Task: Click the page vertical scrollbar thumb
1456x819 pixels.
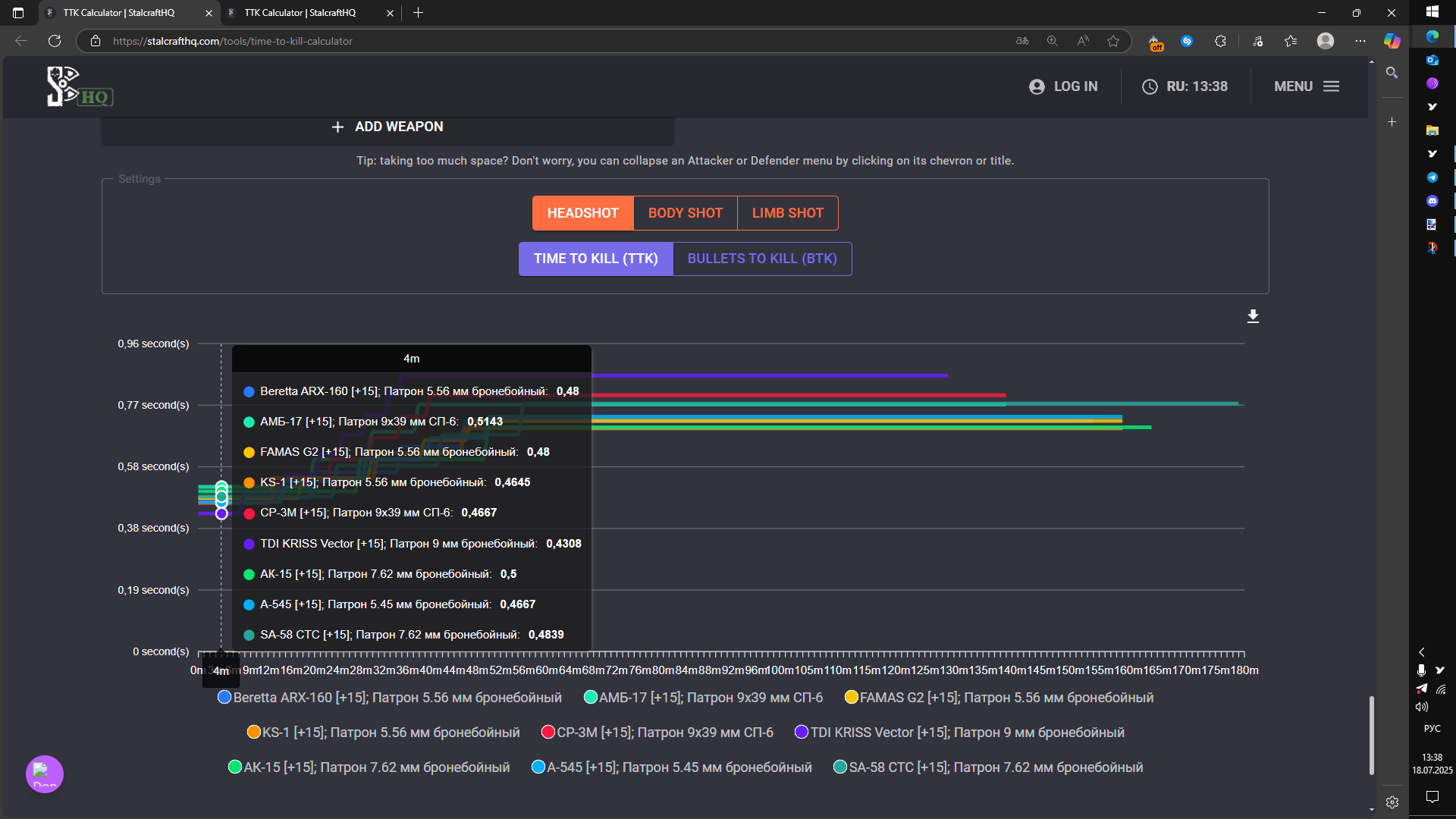Action: click(x=1371, y=736)
